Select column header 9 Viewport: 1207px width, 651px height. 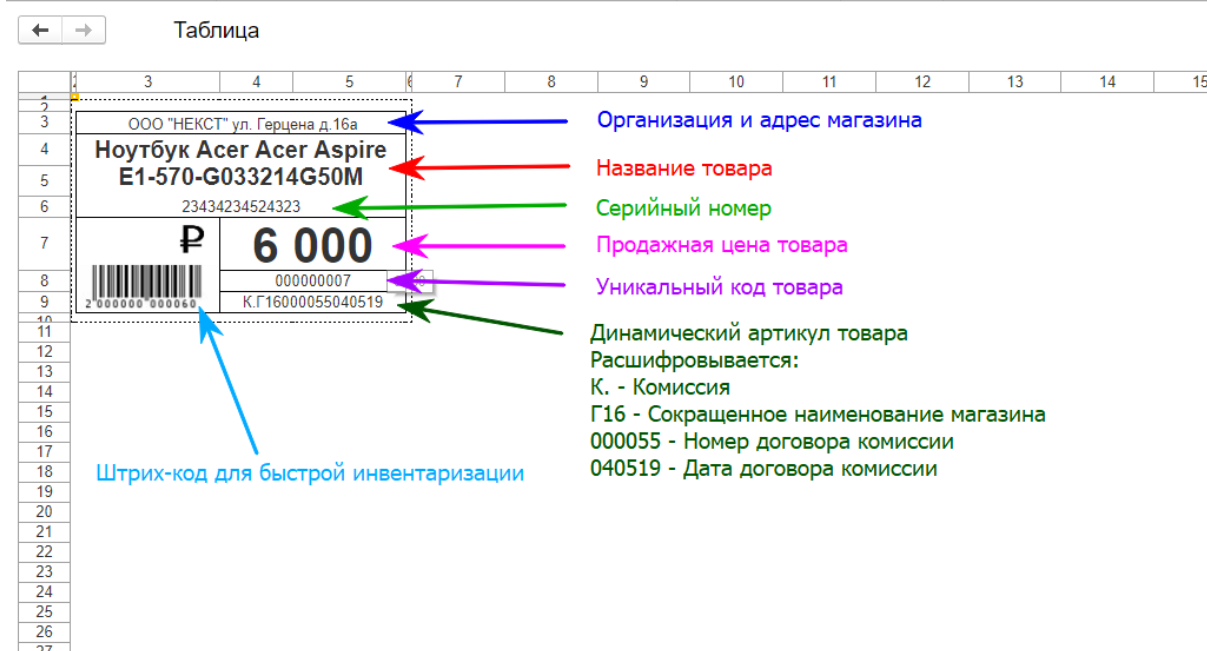[x=644, y=82]
